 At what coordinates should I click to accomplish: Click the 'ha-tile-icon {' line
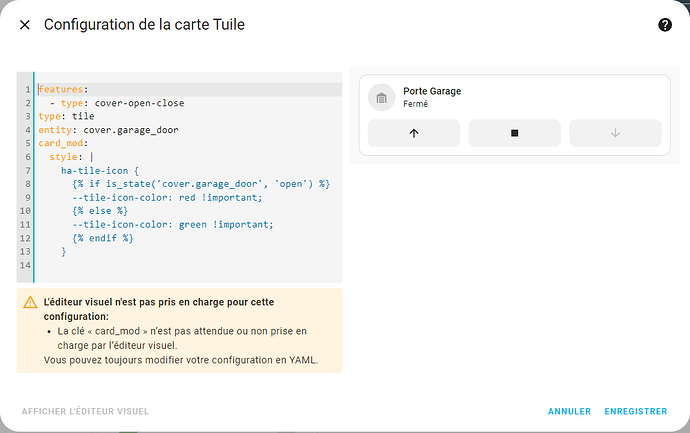(x=100, y=171)
